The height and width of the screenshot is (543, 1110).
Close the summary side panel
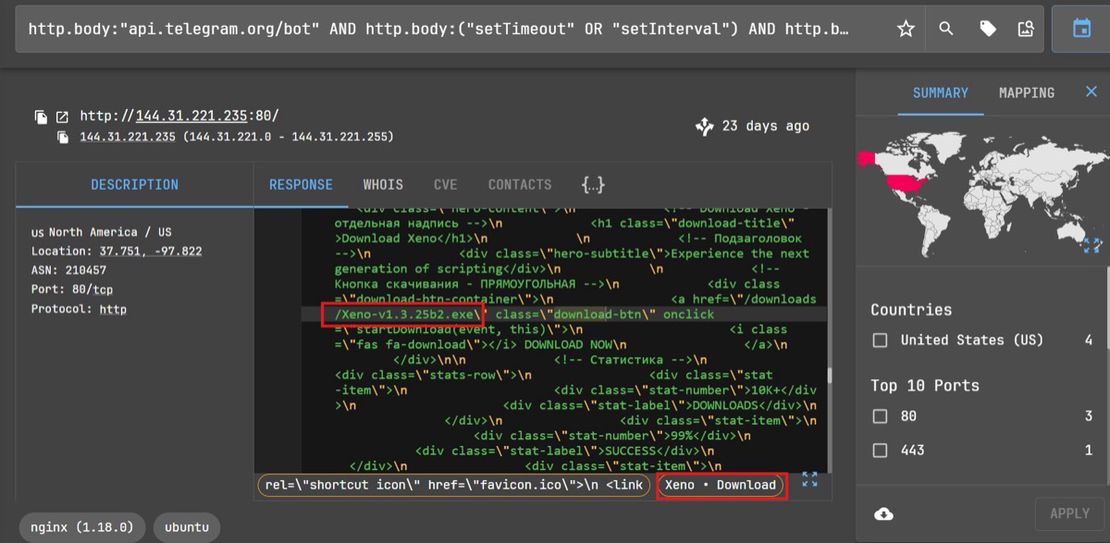point(1091,91)
